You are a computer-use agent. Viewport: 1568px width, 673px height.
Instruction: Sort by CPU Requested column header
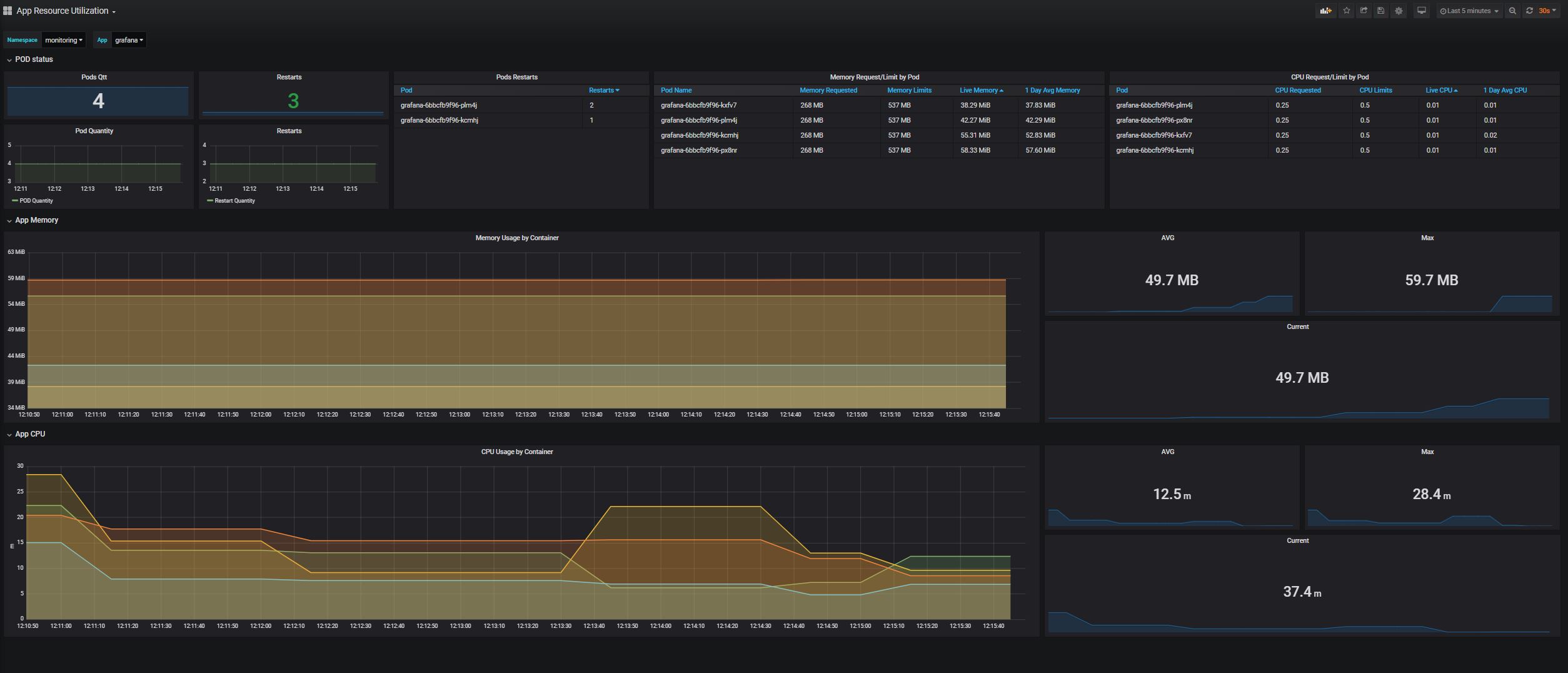[1297, 90]
